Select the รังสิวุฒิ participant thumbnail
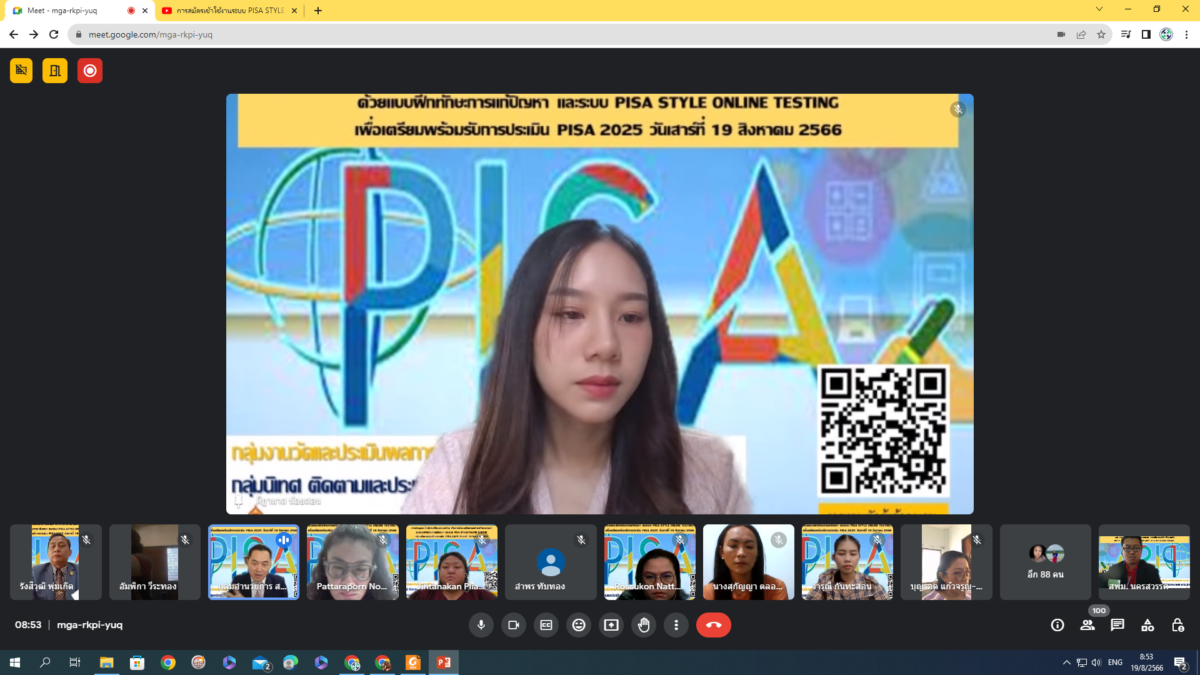The height and width of the screenshot is (675, 1200). [x=56, y=562]
